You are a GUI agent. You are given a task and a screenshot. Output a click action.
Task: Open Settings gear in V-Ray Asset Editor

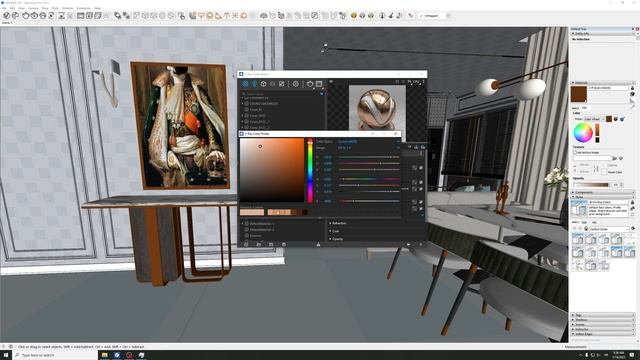296,84
